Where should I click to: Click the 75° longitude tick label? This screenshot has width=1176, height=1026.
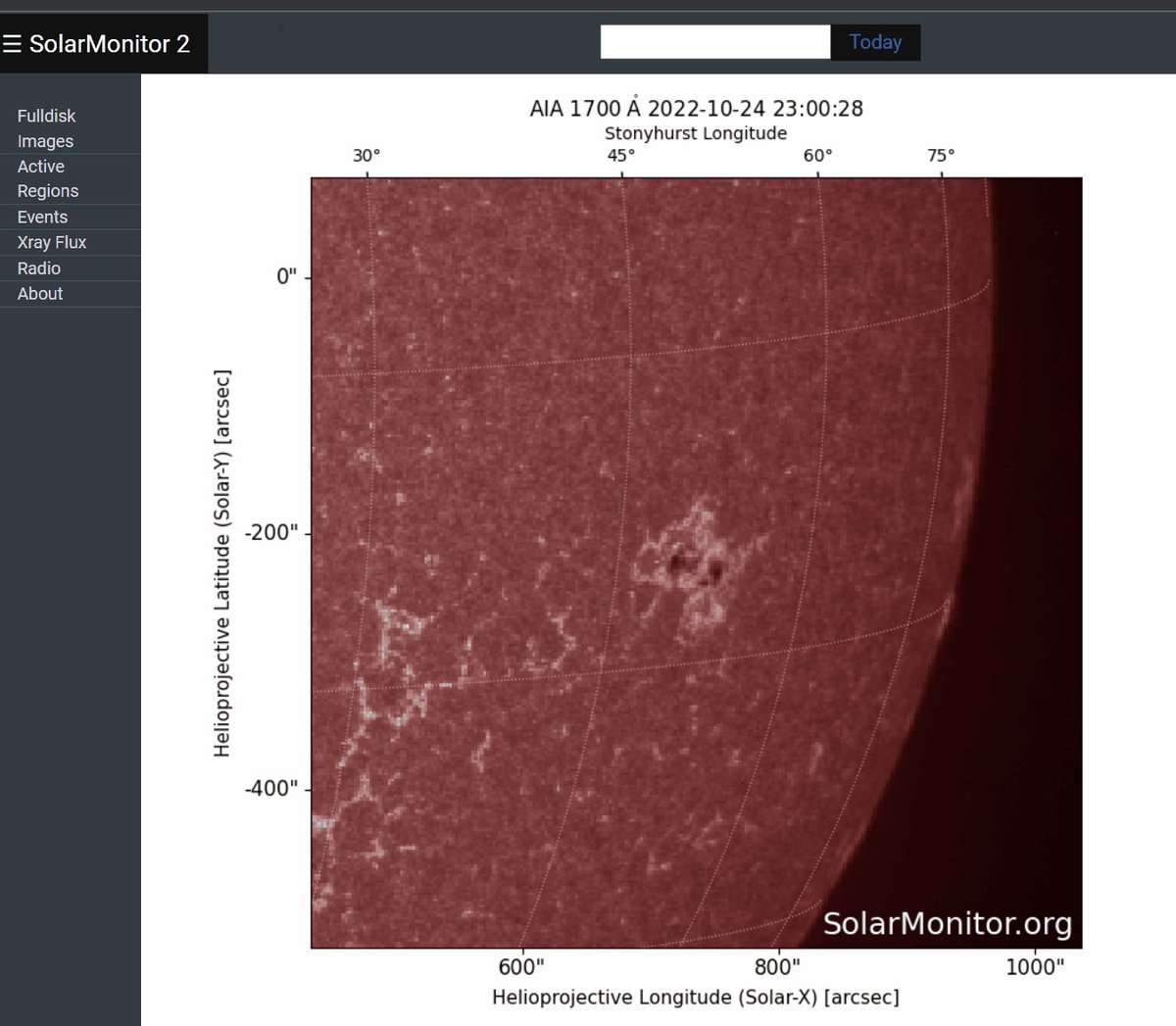(x=941, y=156)
